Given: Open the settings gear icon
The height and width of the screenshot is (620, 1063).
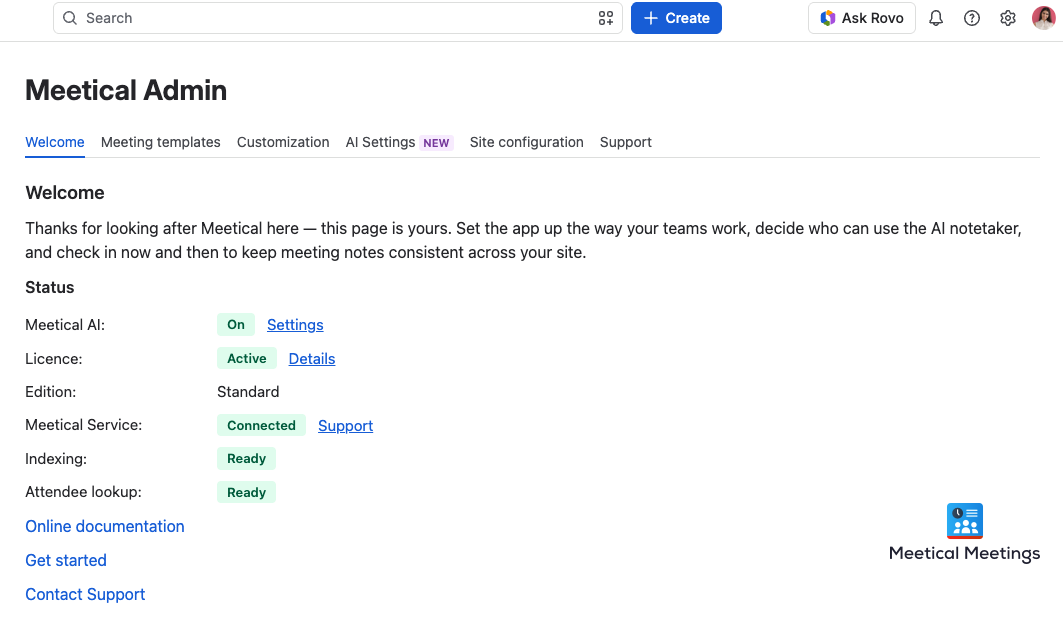Looking at the screenshot, I should pyautogui.click(x=1007, y=18).
